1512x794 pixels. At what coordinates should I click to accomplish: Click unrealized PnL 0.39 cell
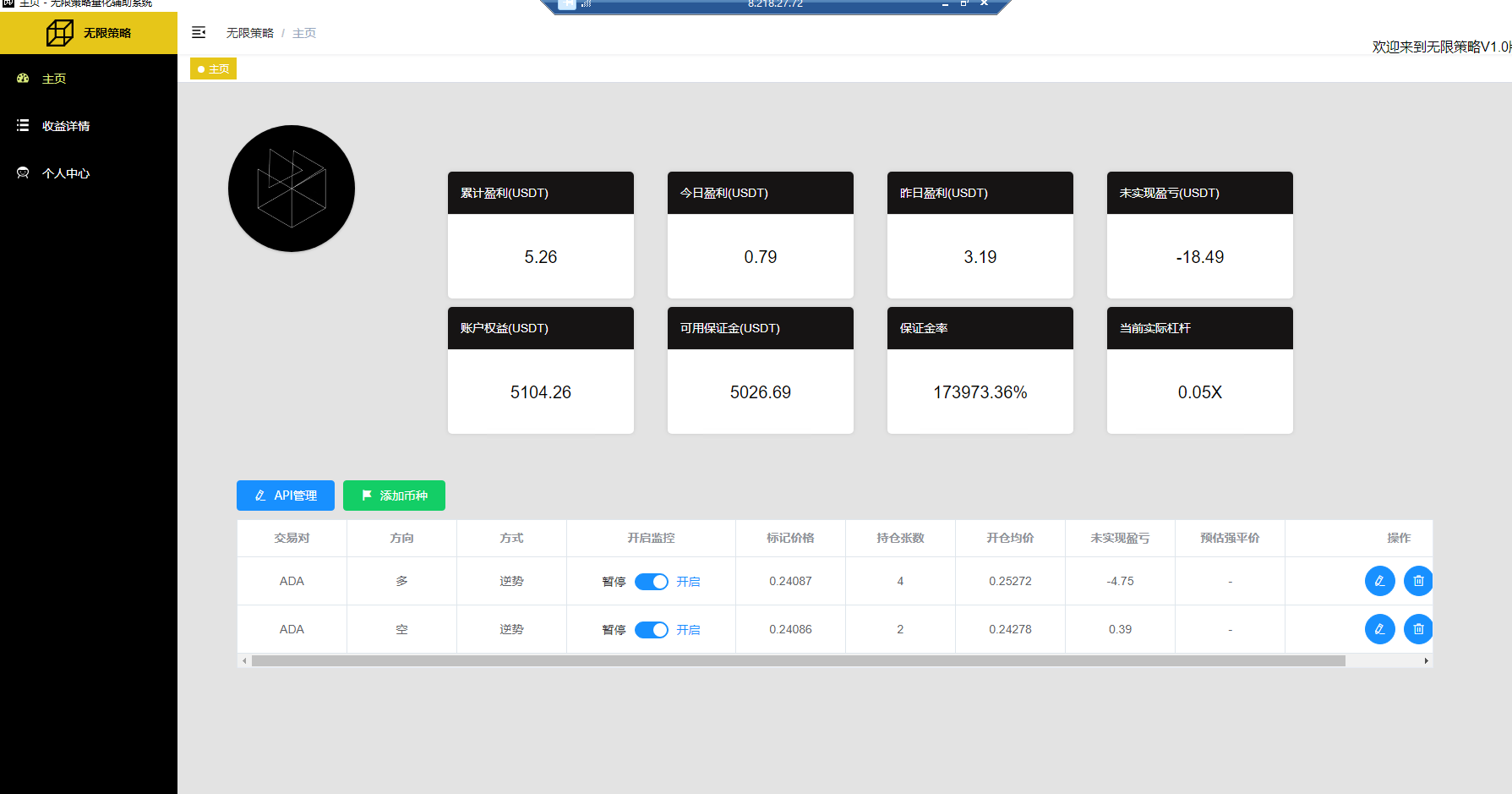[1120, 629]
